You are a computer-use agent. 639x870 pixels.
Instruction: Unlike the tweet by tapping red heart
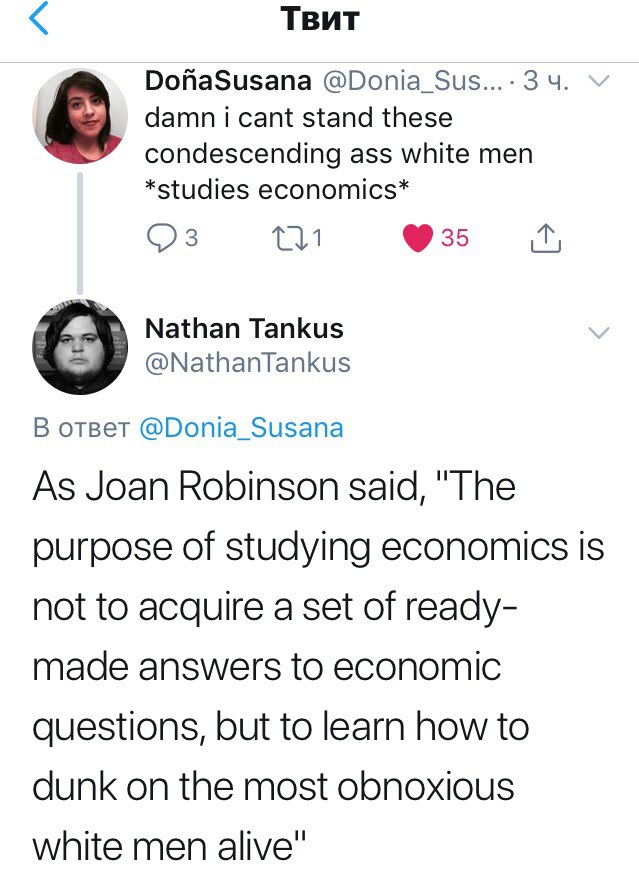[x=416, y=237]
